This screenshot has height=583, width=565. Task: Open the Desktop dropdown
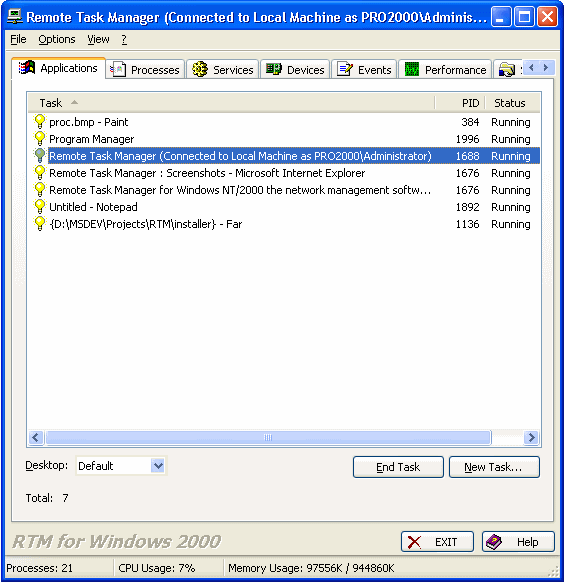click(158, 466)
